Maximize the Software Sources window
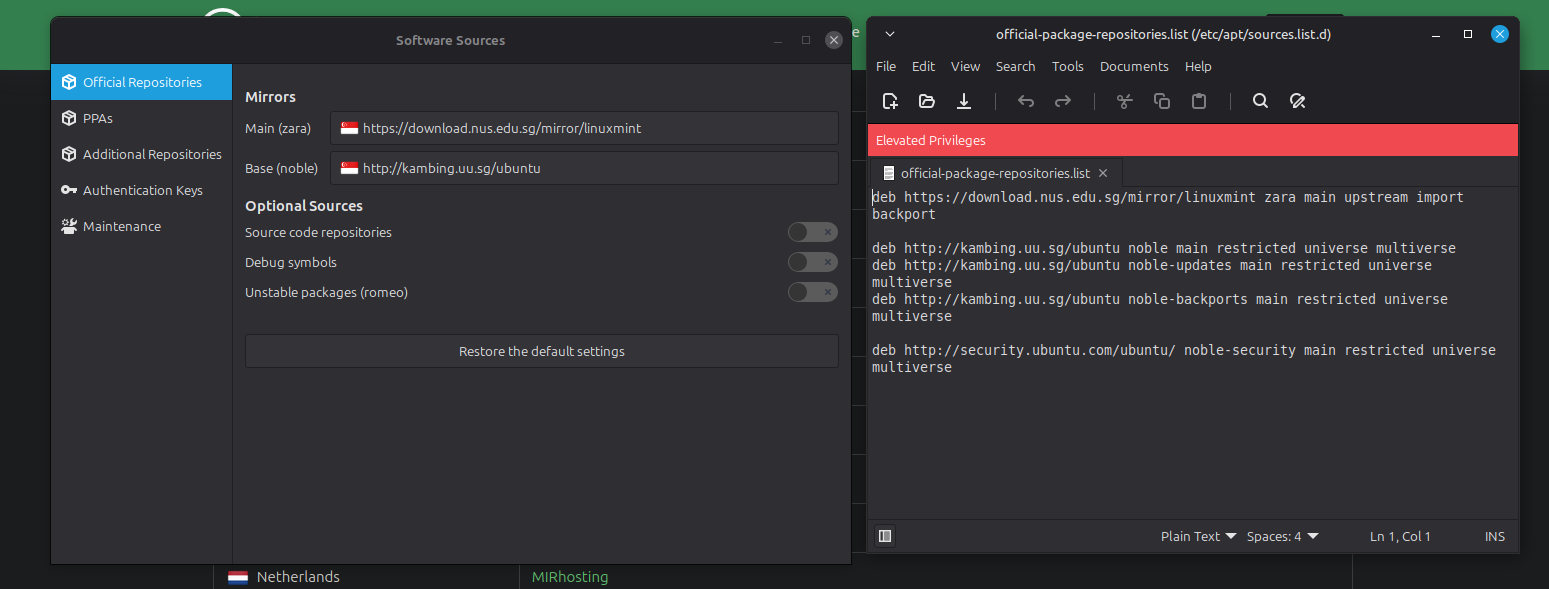This screenshot has height=589, width=1549. coord(806,40)
